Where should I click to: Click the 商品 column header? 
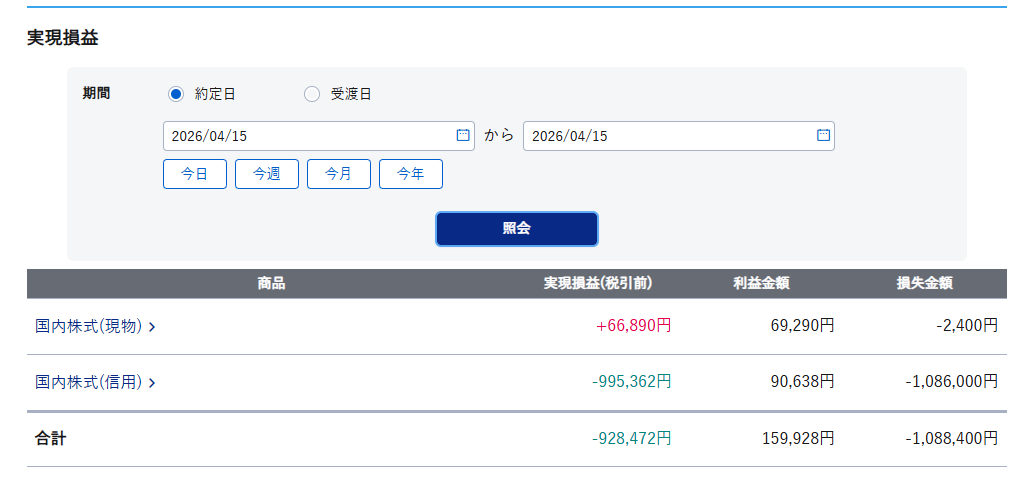point(271,284)
